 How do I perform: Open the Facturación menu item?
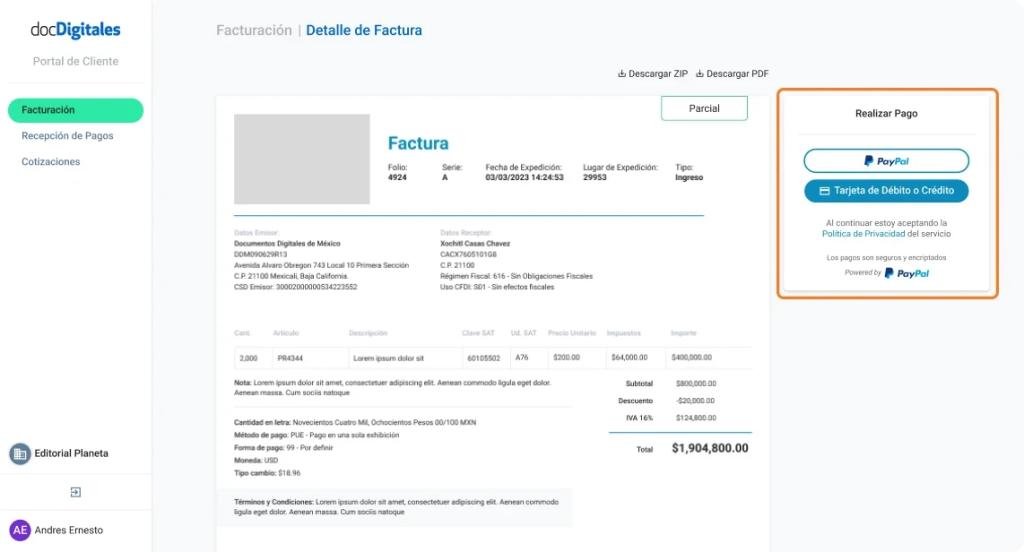click(x=76, y=110)
